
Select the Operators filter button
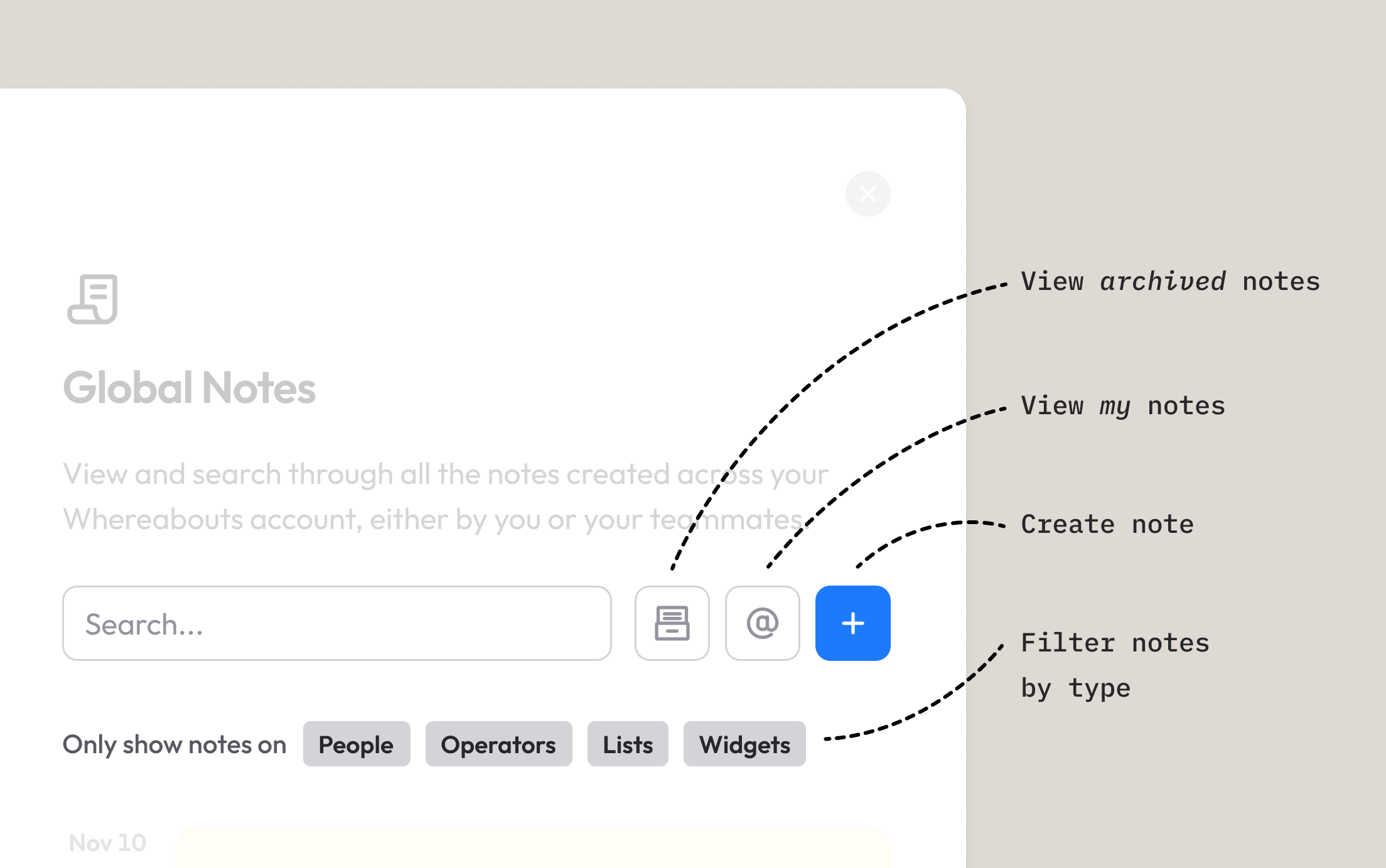498,744
